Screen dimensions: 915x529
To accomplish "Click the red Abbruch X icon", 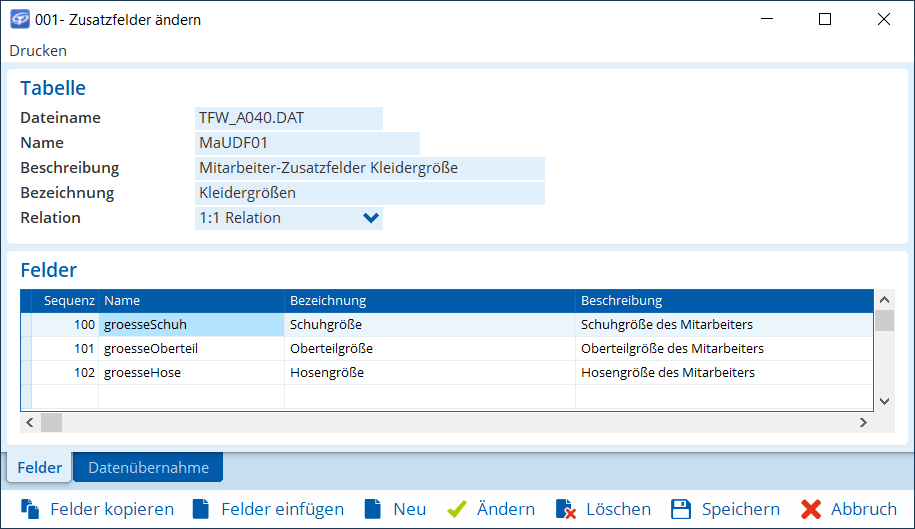I will pyautogui.click(x=811, y=509).
